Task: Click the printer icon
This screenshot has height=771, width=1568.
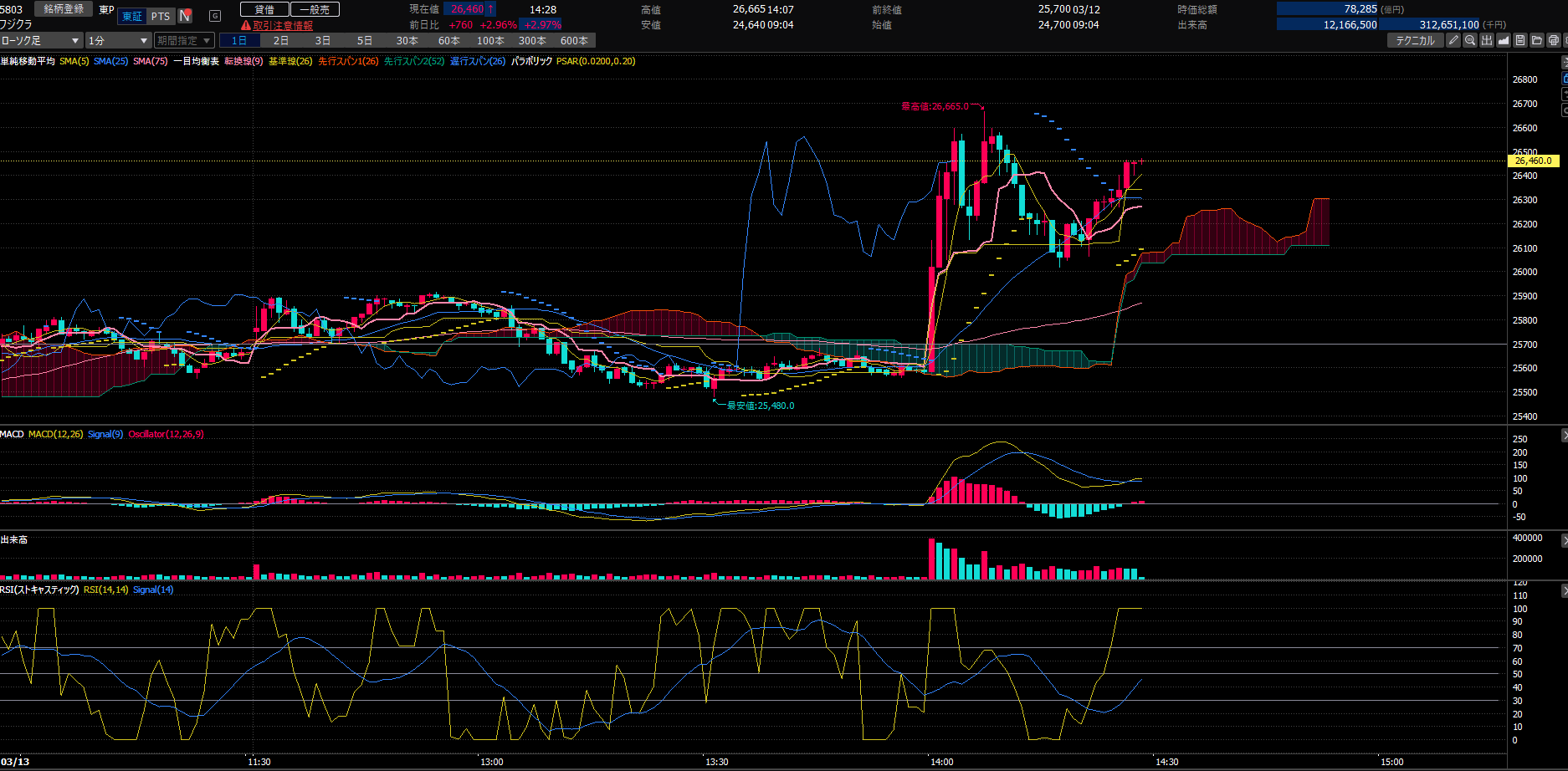Action: 1554,40
